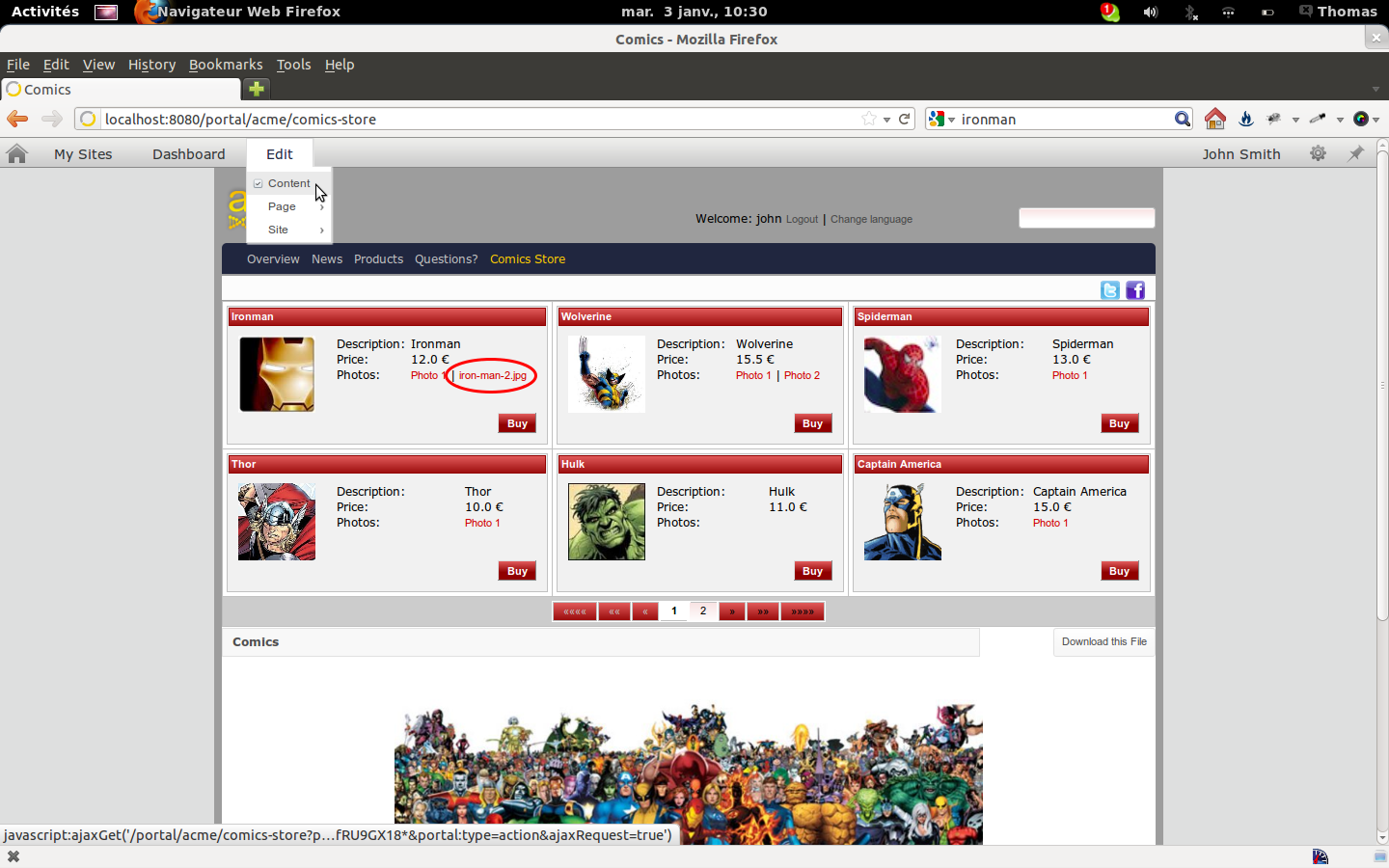Click the Logout link
This screenshot has height=868, width=1389.
point(802,220)
